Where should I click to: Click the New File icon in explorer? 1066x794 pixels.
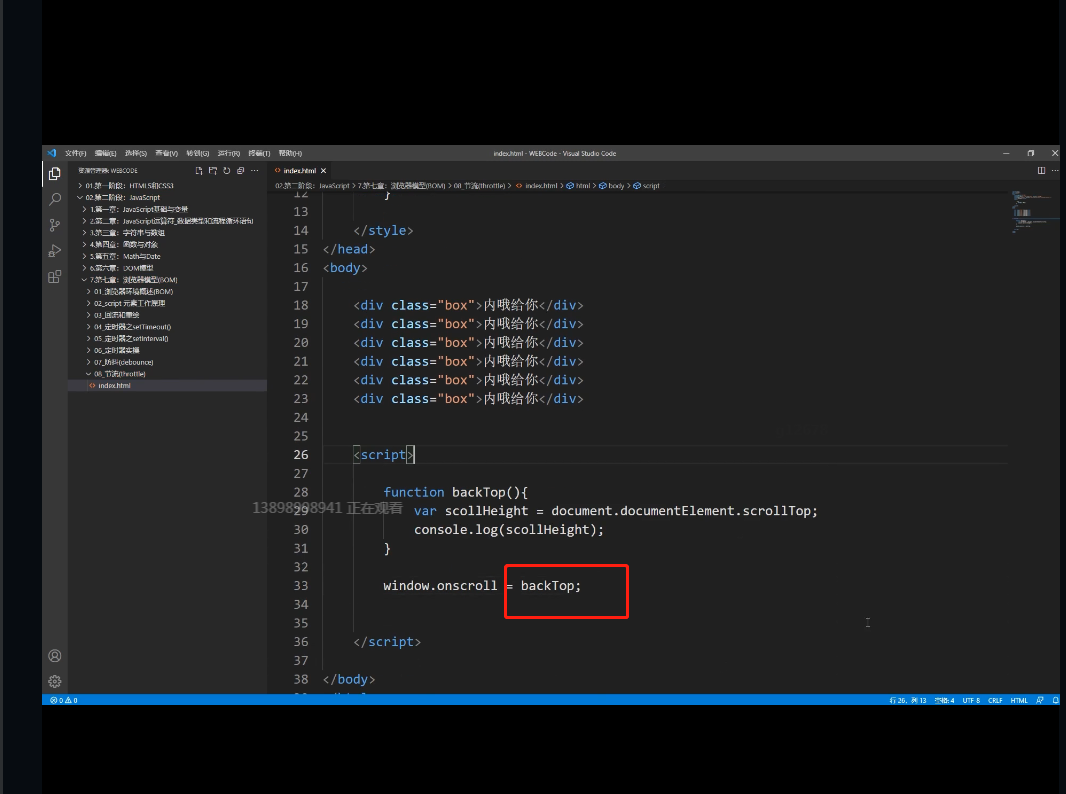click(x=199, y=171)
